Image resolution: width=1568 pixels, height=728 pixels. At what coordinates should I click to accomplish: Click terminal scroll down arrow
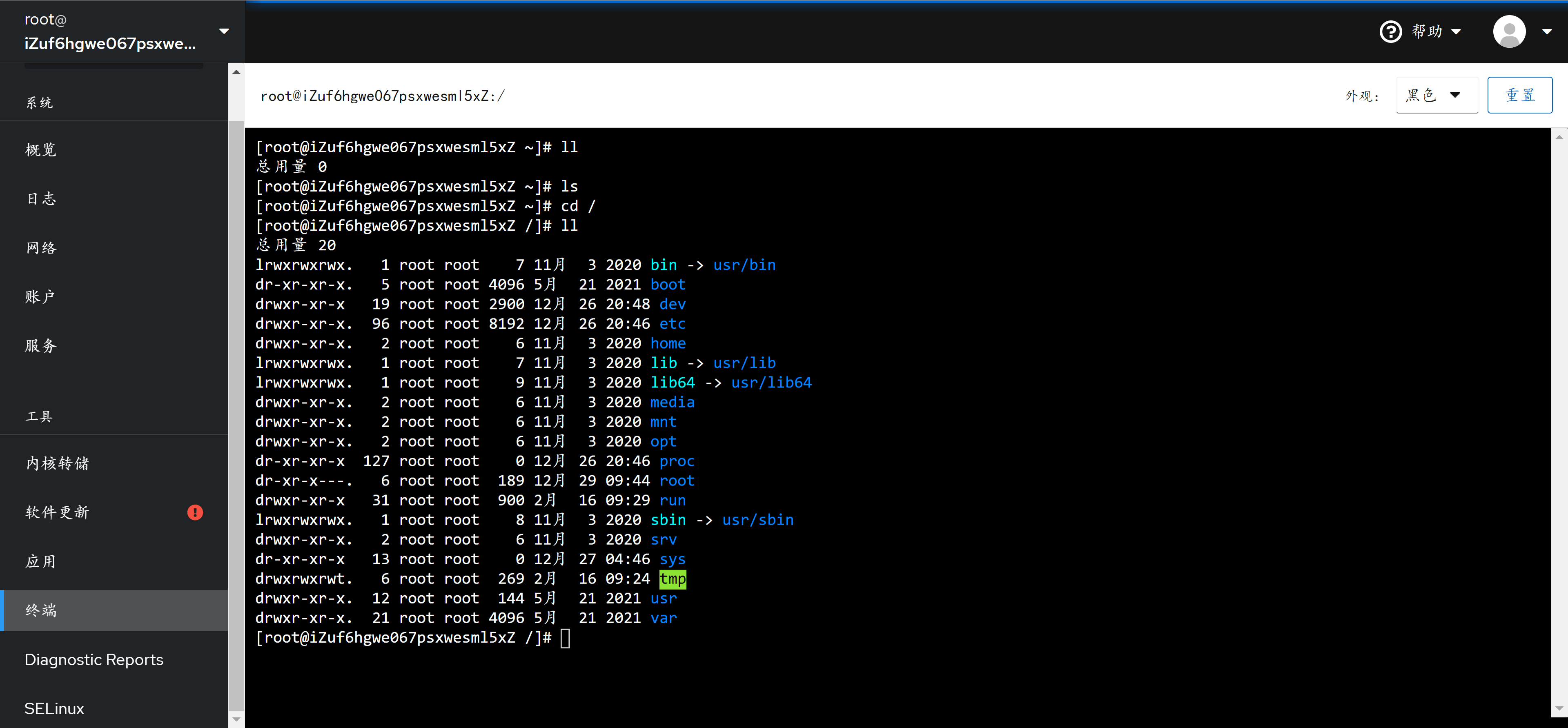1559,708
